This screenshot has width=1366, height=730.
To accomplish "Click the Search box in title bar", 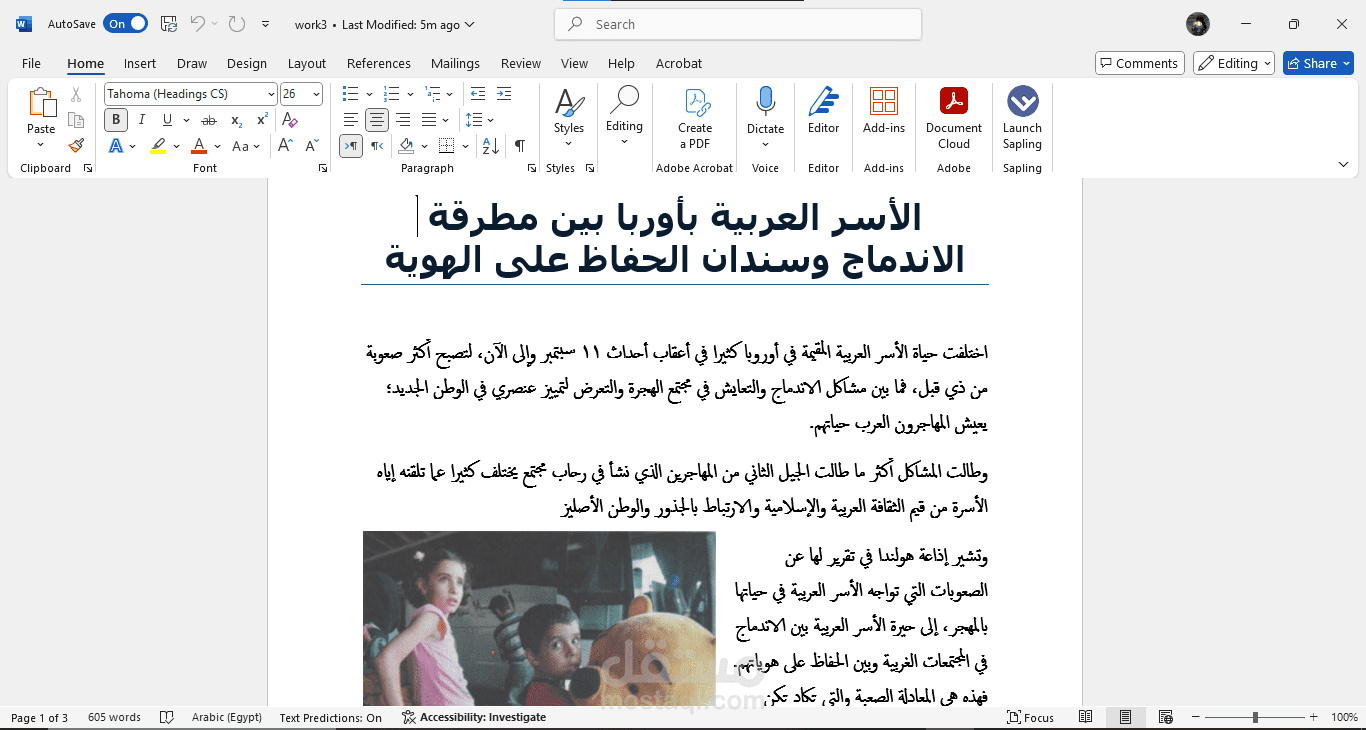I will 738,24.
